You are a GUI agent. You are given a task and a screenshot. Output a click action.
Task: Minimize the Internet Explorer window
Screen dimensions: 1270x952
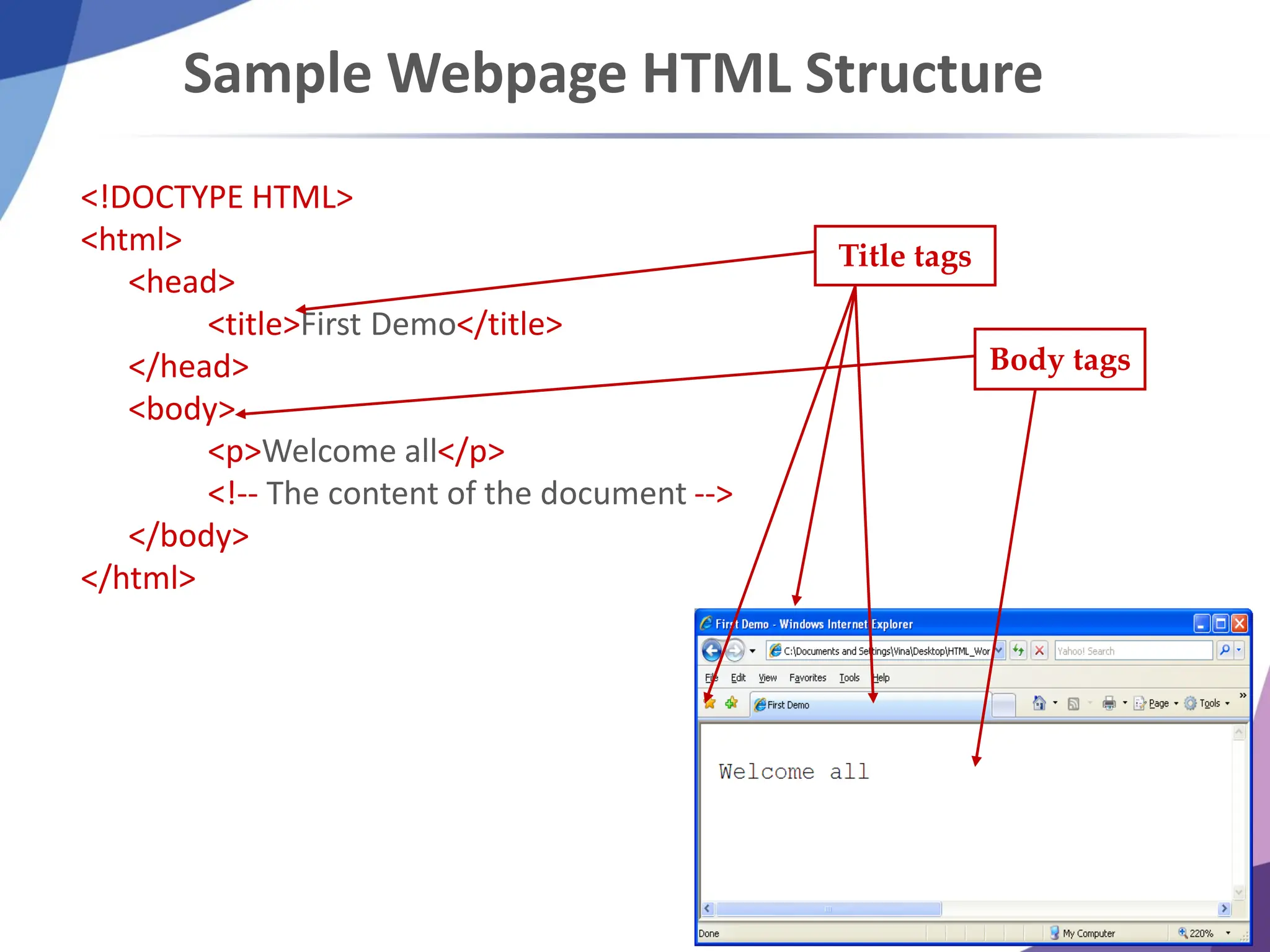pos(1201,624)
